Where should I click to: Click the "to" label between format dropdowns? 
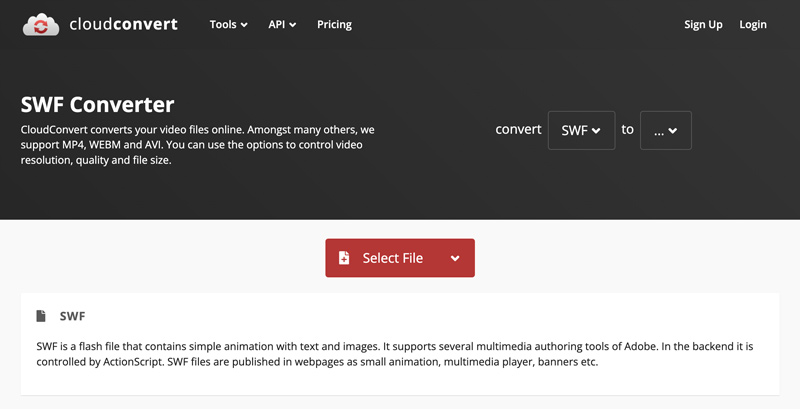[628, 130]
